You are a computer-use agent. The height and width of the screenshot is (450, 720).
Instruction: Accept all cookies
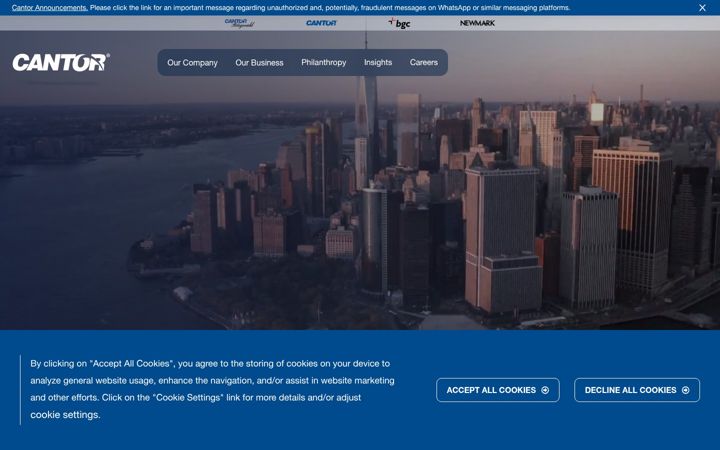click(x=498, y=390)
